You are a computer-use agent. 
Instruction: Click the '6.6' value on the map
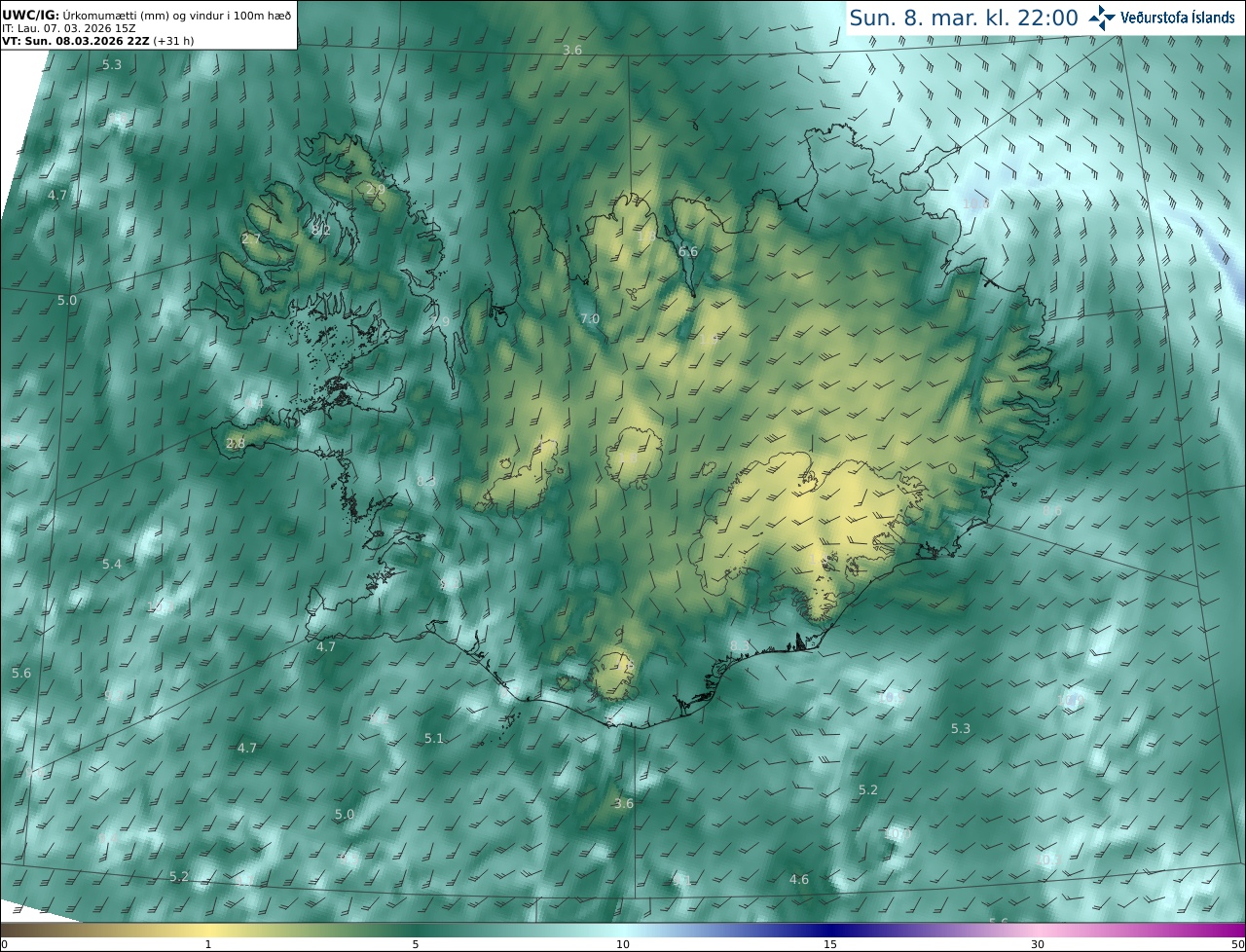point(688,251)
